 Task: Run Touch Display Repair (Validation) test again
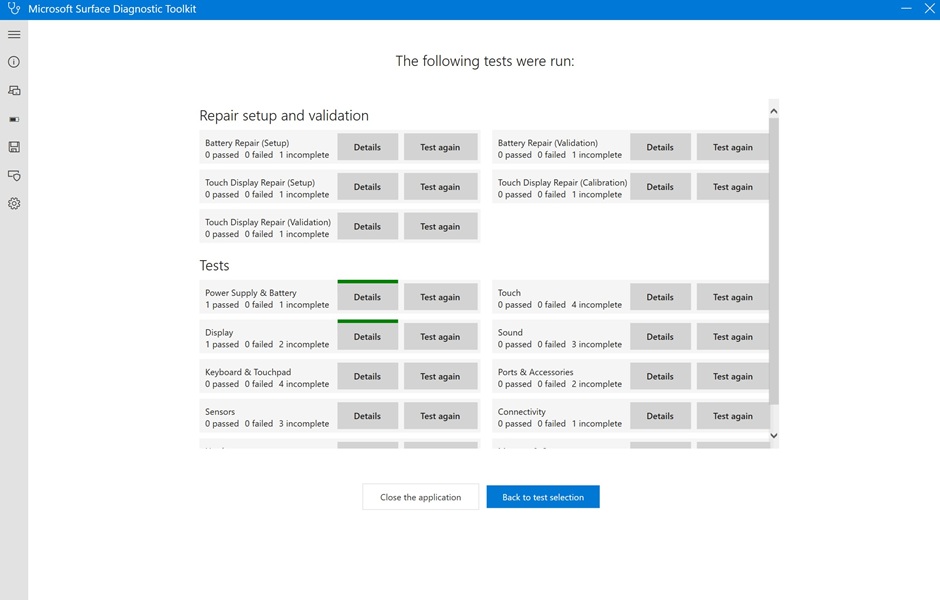[441, 226]
